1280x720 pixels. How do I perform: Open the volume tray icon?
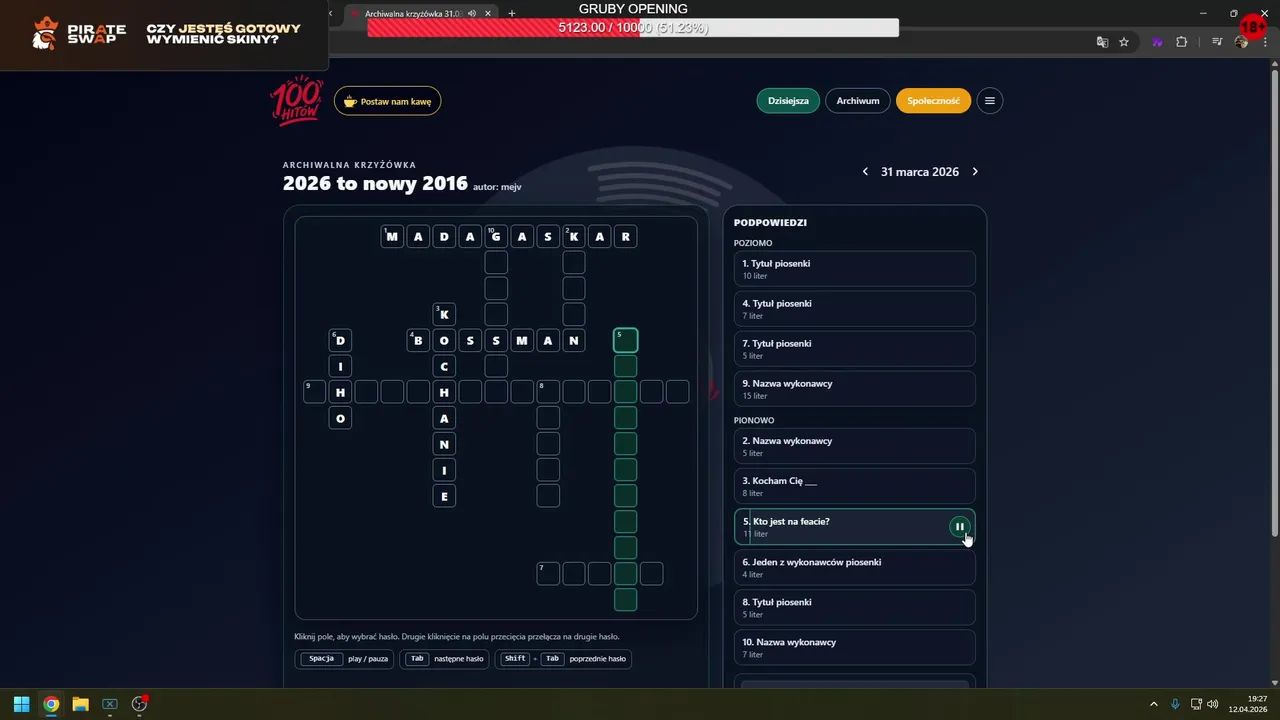(x=1213, y=704)
